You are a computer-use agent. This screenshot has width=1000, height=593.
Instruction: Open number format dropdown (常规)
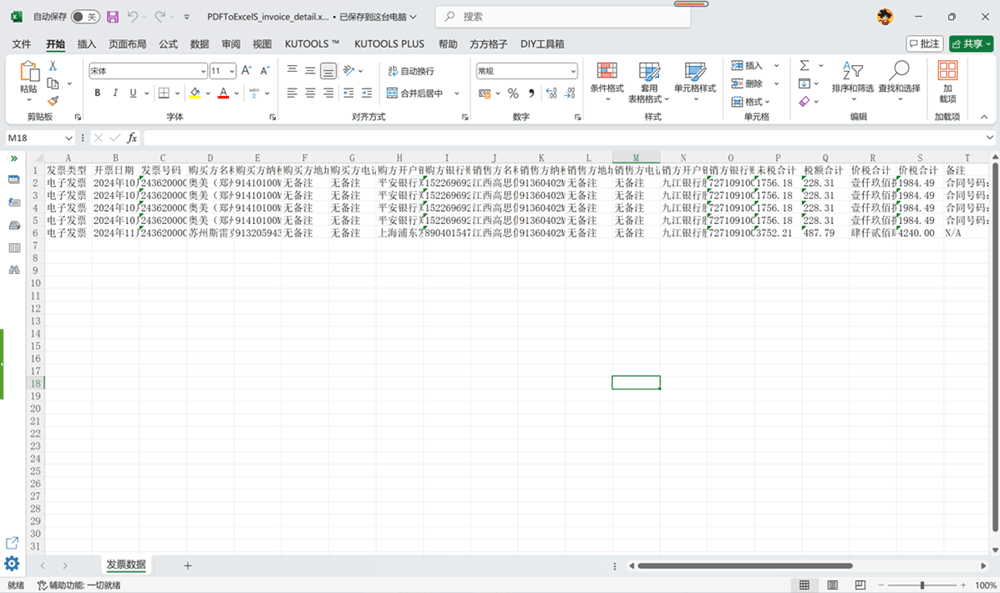(573, 71)
